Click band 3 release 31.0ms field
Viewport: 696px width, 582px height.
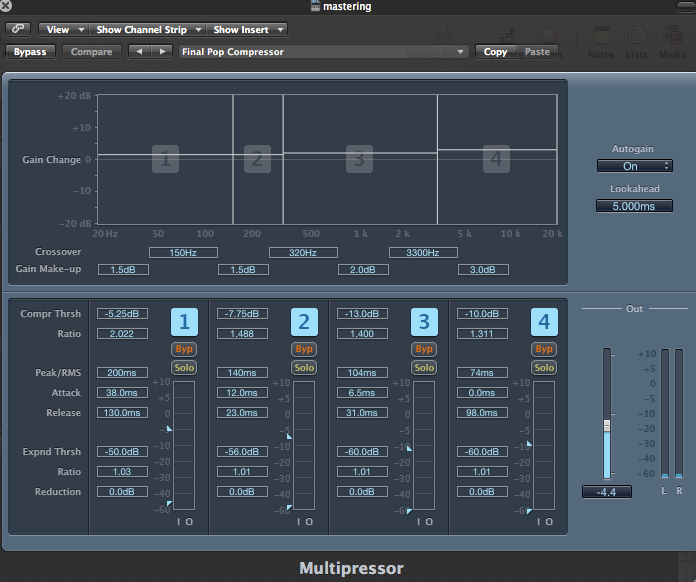point(362,412)
